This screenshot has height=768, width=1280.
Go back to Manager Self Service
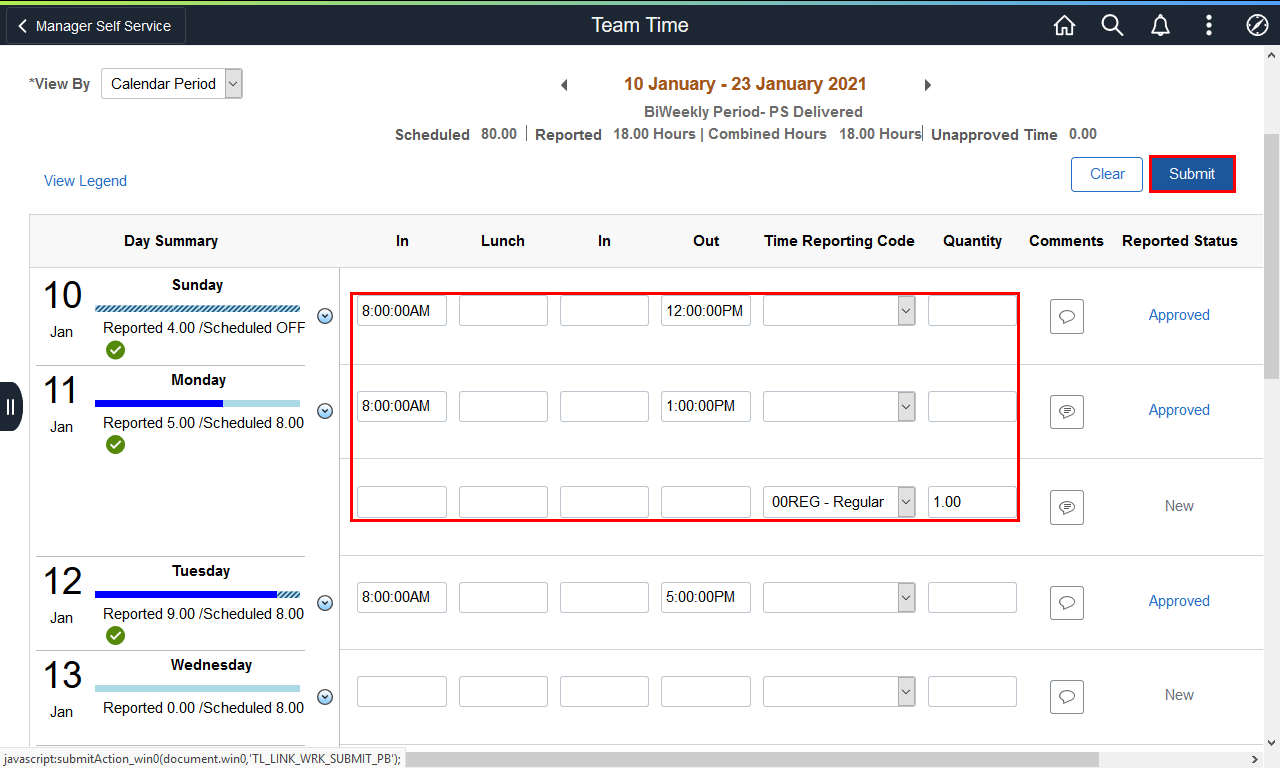[95, 26]
